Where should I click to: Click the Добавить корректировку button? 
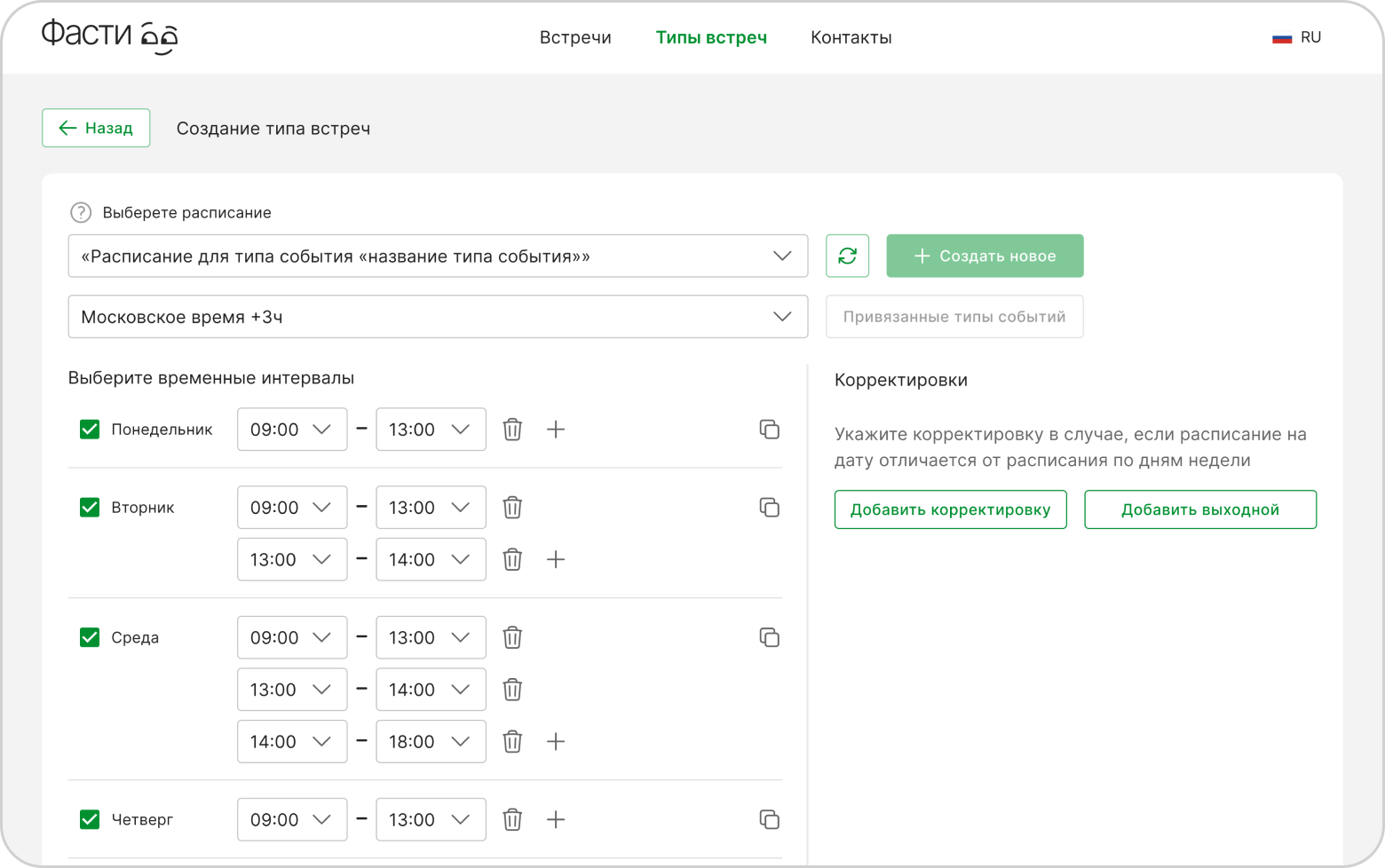950,509
